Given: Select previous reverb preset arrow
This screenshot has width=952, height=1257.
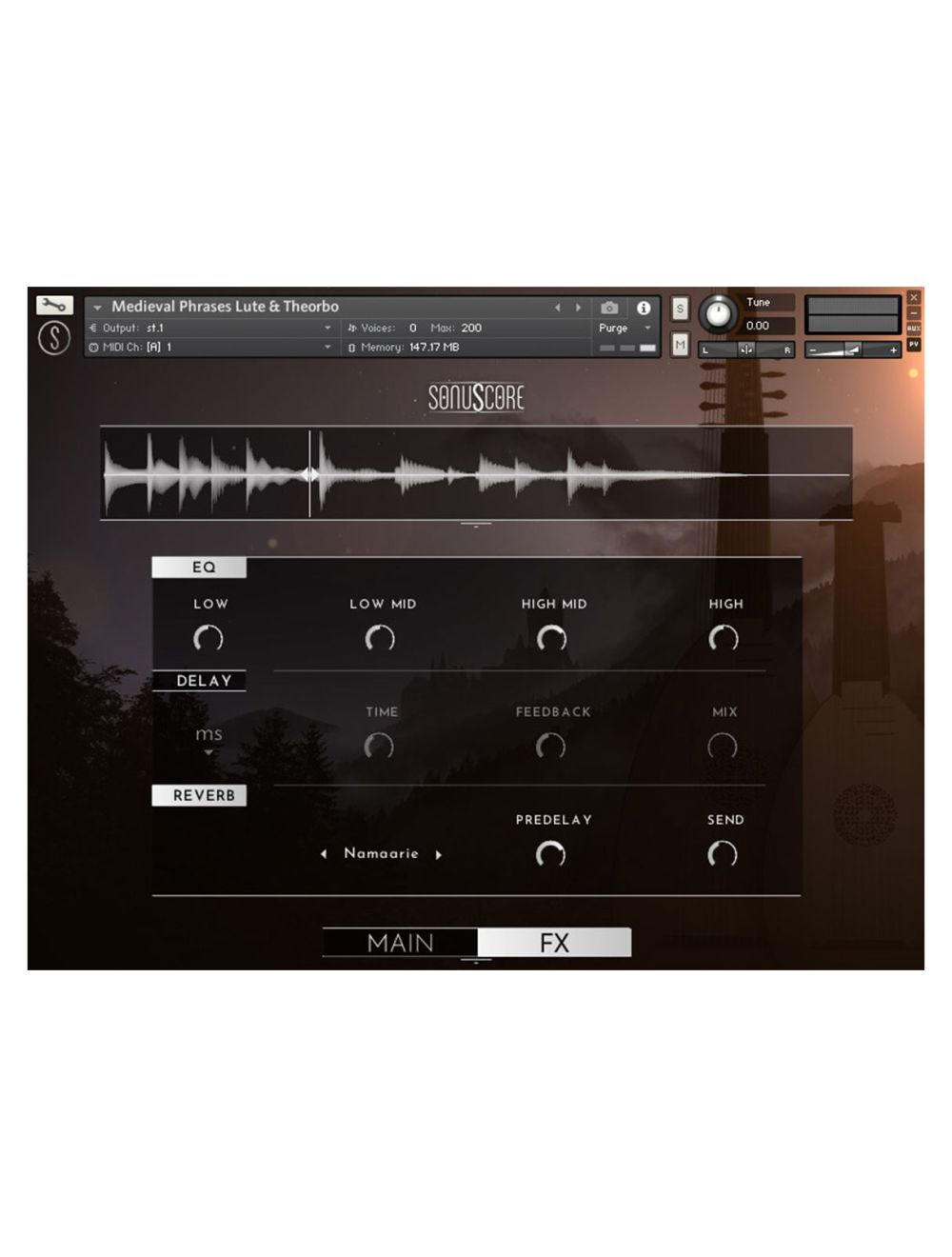Looking at the screenshot, I should point(324,854).
